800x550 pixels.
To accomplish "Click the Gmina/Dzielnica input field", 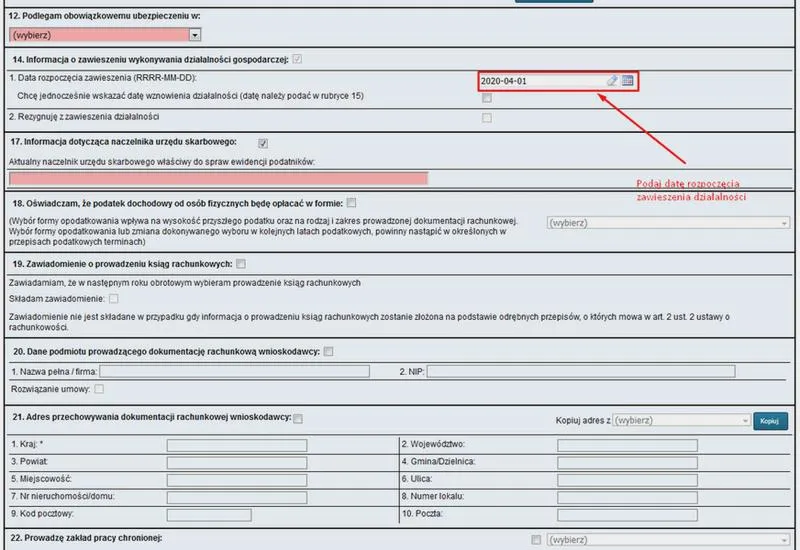I will [x=627, y=463].
